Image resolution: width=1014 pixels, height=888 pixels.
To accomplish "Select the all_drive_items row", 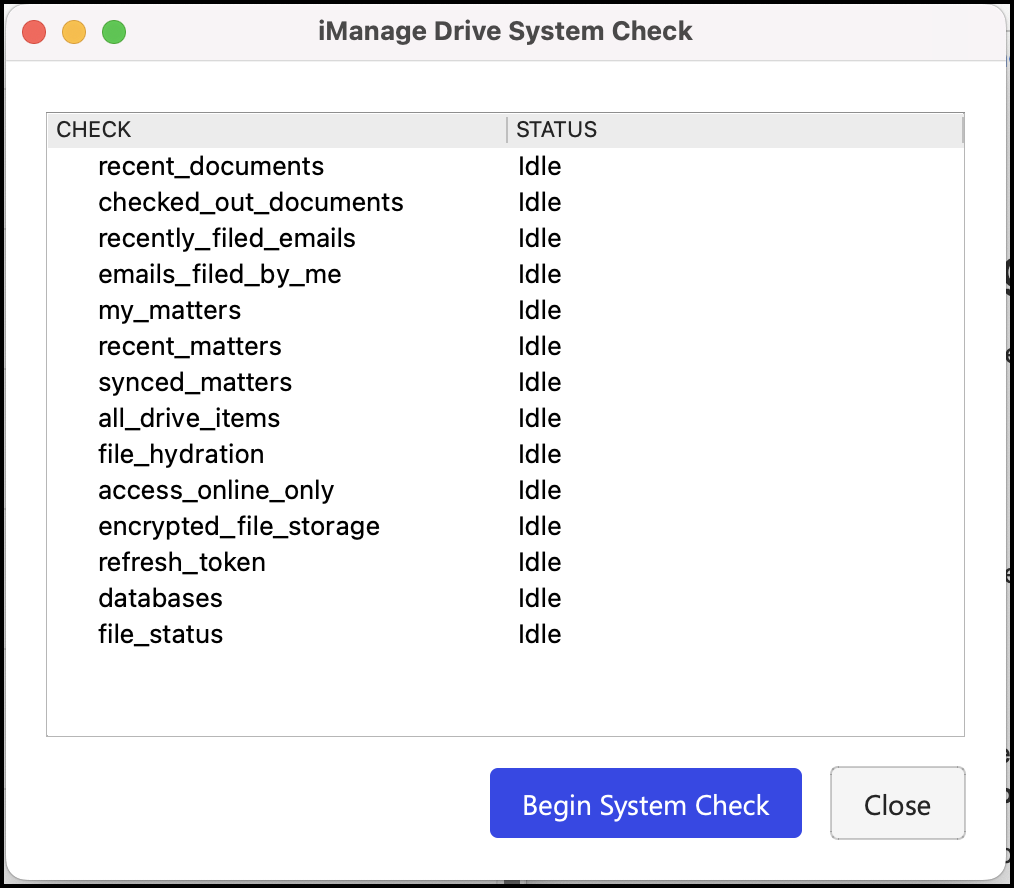I will 189,418.
